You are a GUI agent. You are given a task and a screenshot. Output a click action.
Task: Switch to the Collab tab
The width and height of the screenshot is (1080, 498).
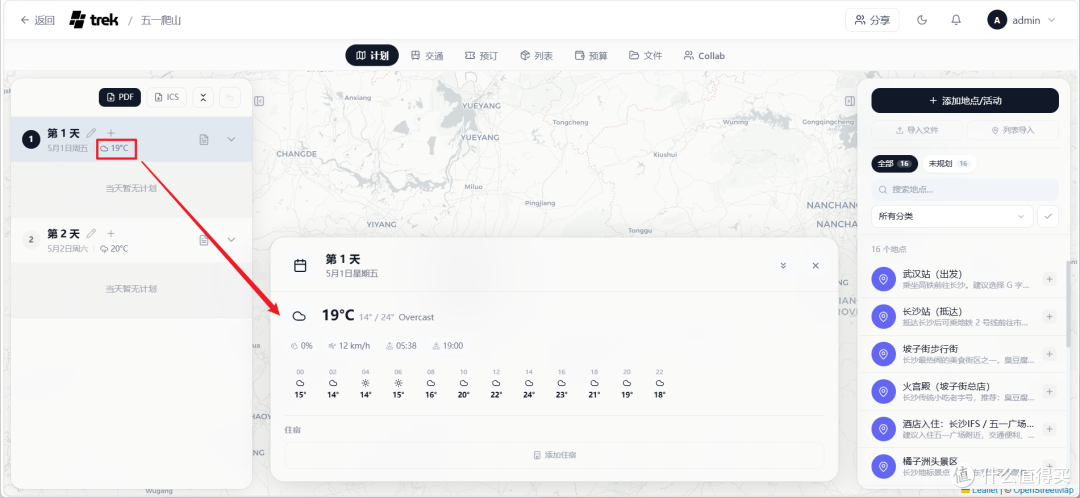704,56
